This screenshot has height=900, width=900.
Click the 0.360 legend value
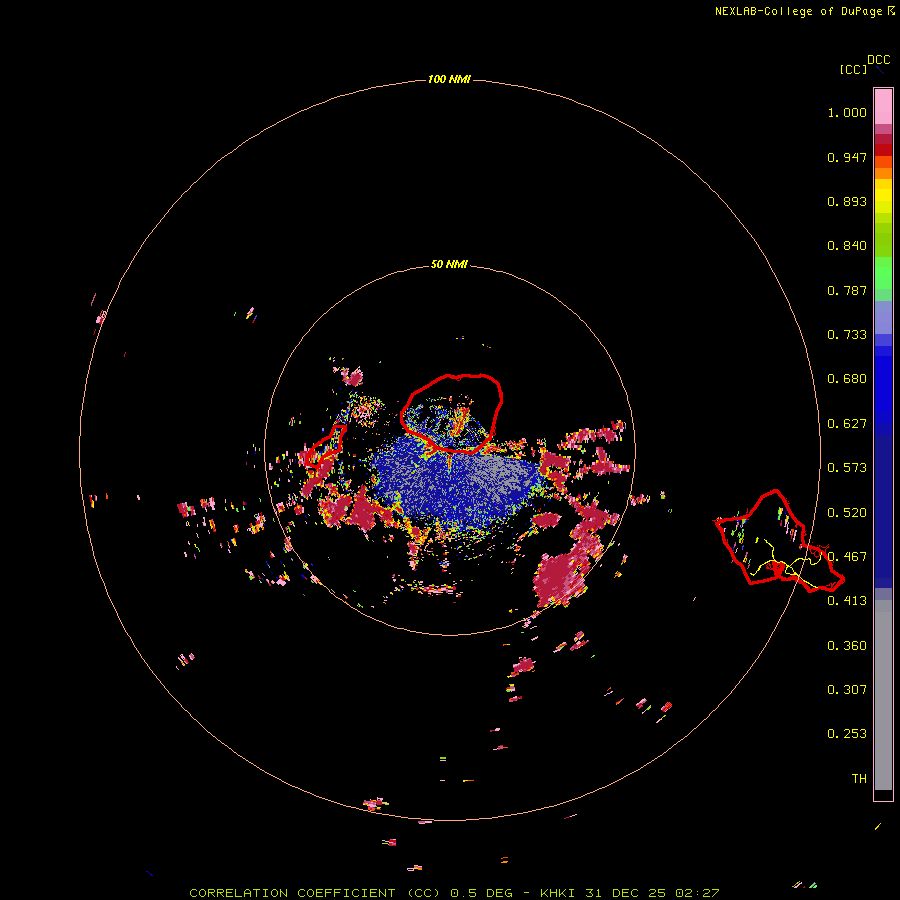pos(847,646)
